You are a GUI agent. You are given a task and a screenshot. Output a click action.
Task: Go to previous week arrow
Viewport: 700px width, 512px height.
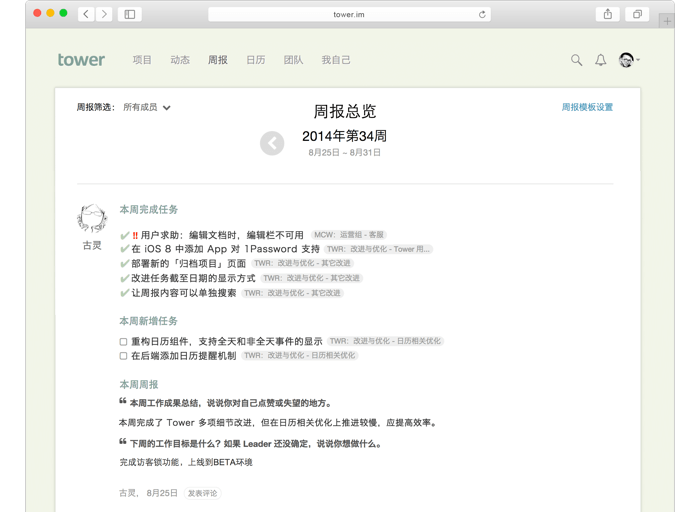point(272,143)
